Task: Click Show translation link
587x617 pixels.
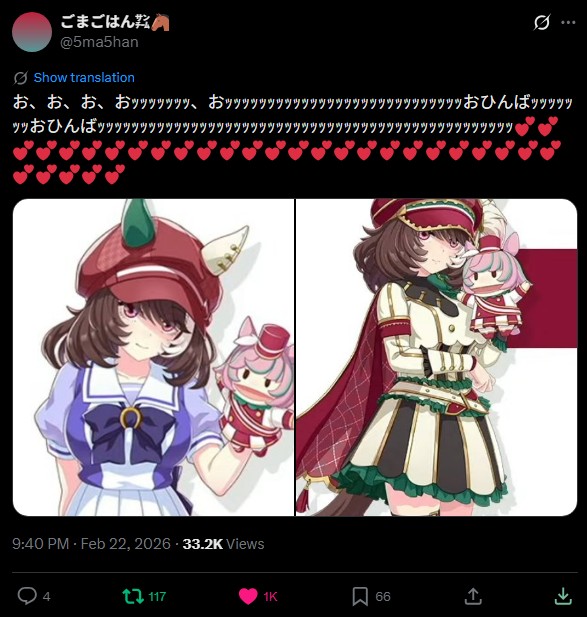Action: (84, 78)
